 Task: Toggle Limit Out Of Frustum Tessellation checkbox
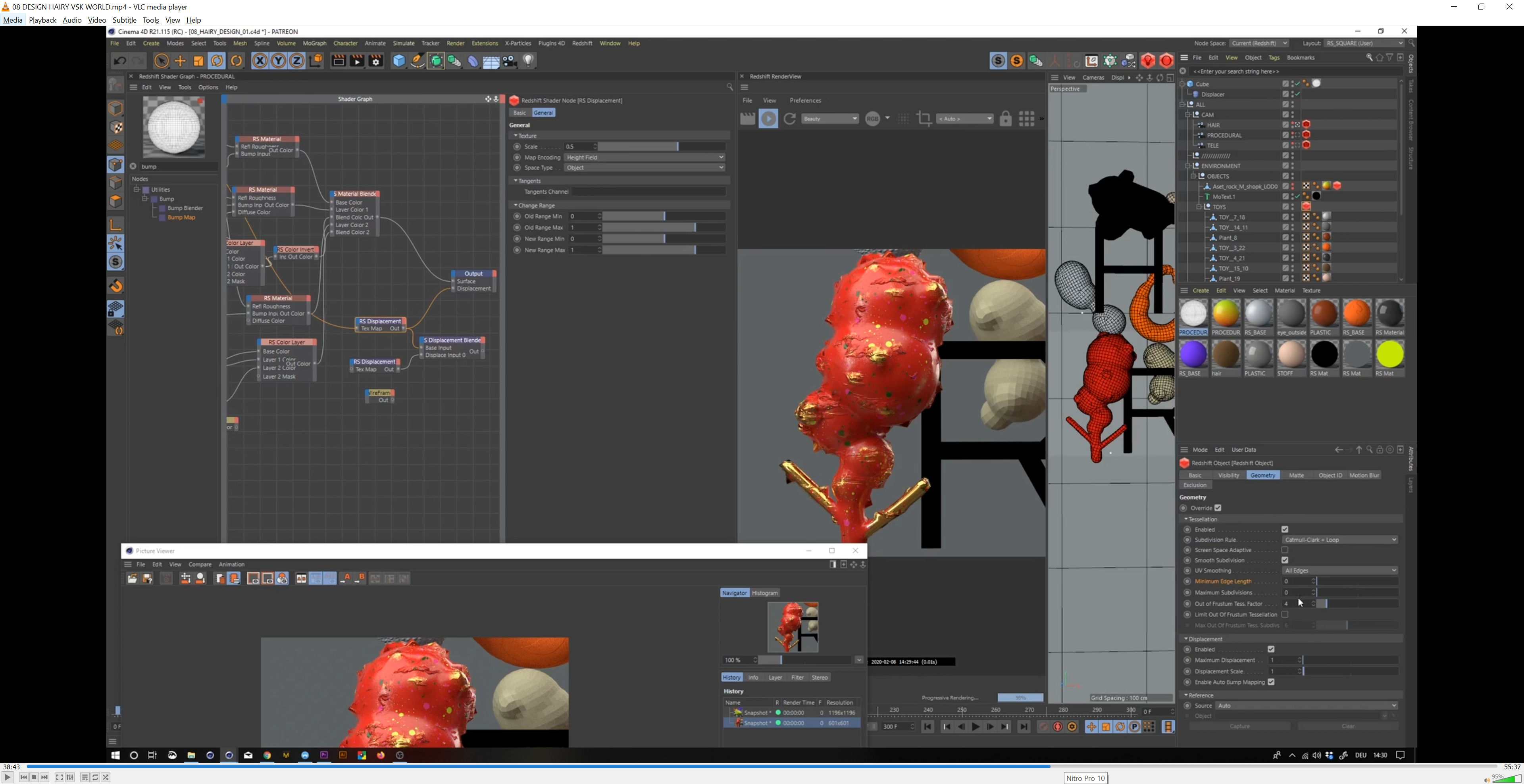(1285, 614)
